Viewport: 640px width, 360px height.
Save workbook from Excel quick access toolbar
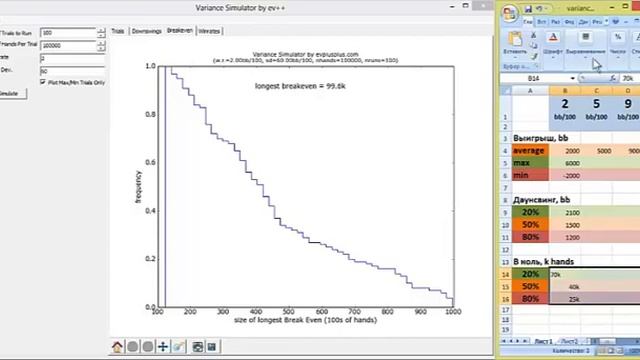click(x=528, y=9)
